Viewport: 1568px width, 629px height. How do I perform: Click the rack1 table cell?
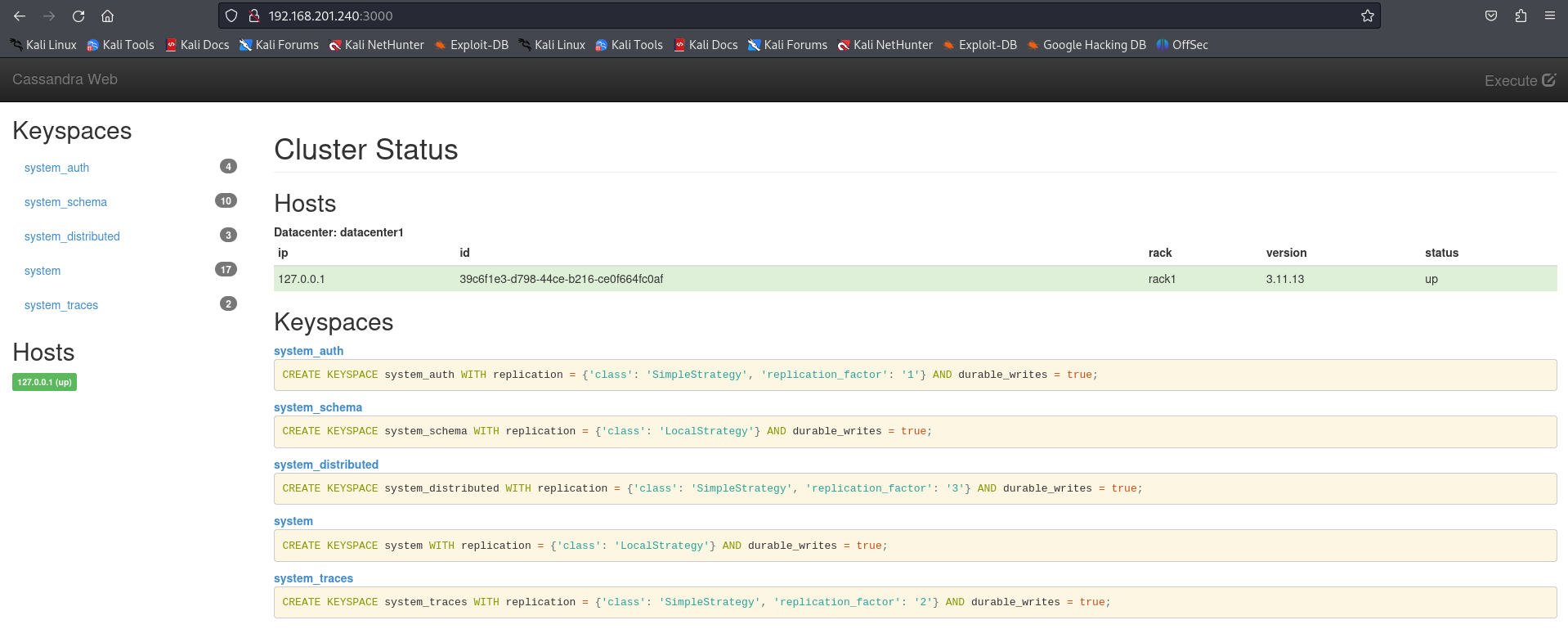[1162, 279]
